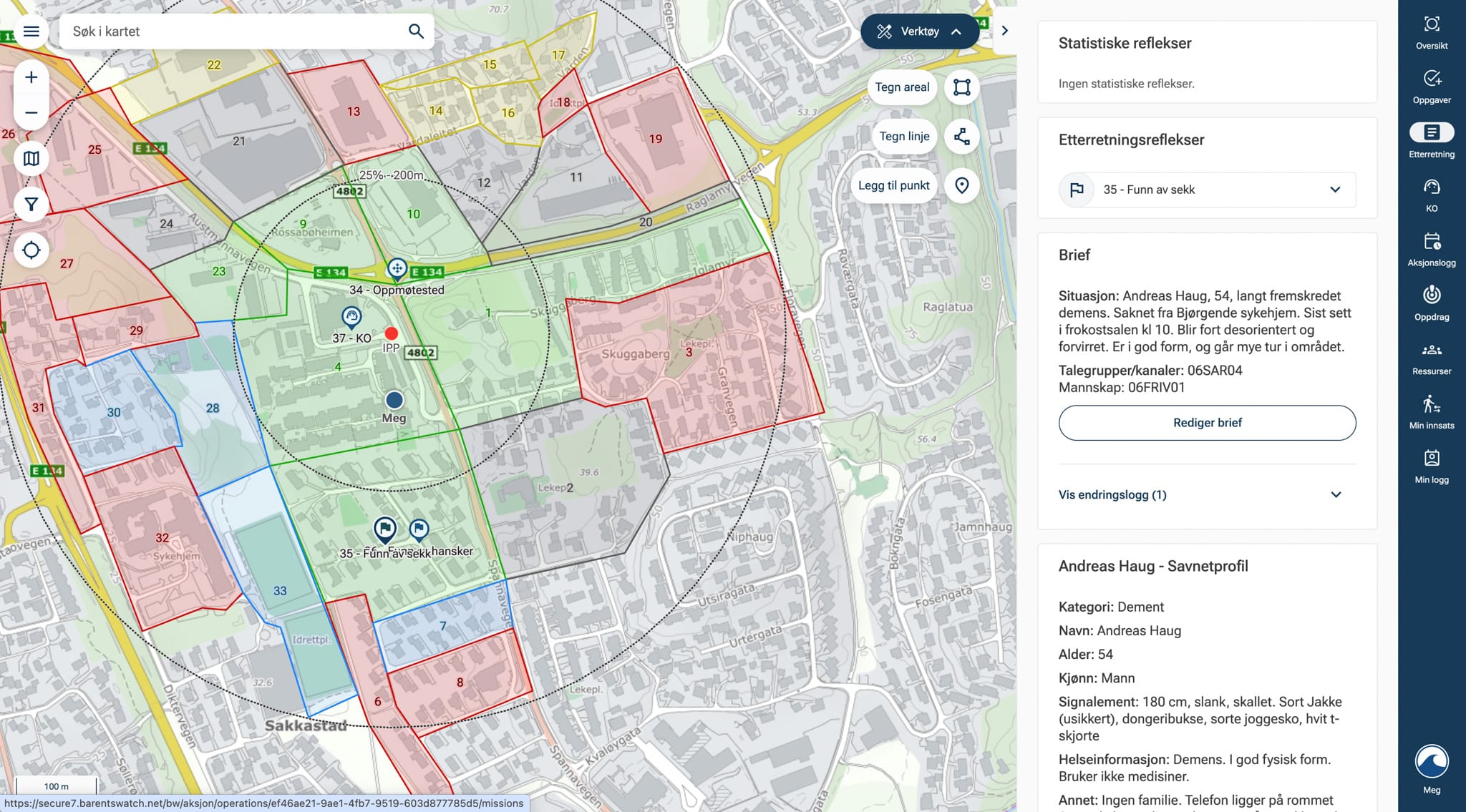Click in the Søk i kartet field
The width and height of the screenshot is (1466, 812).
(236, 31)
